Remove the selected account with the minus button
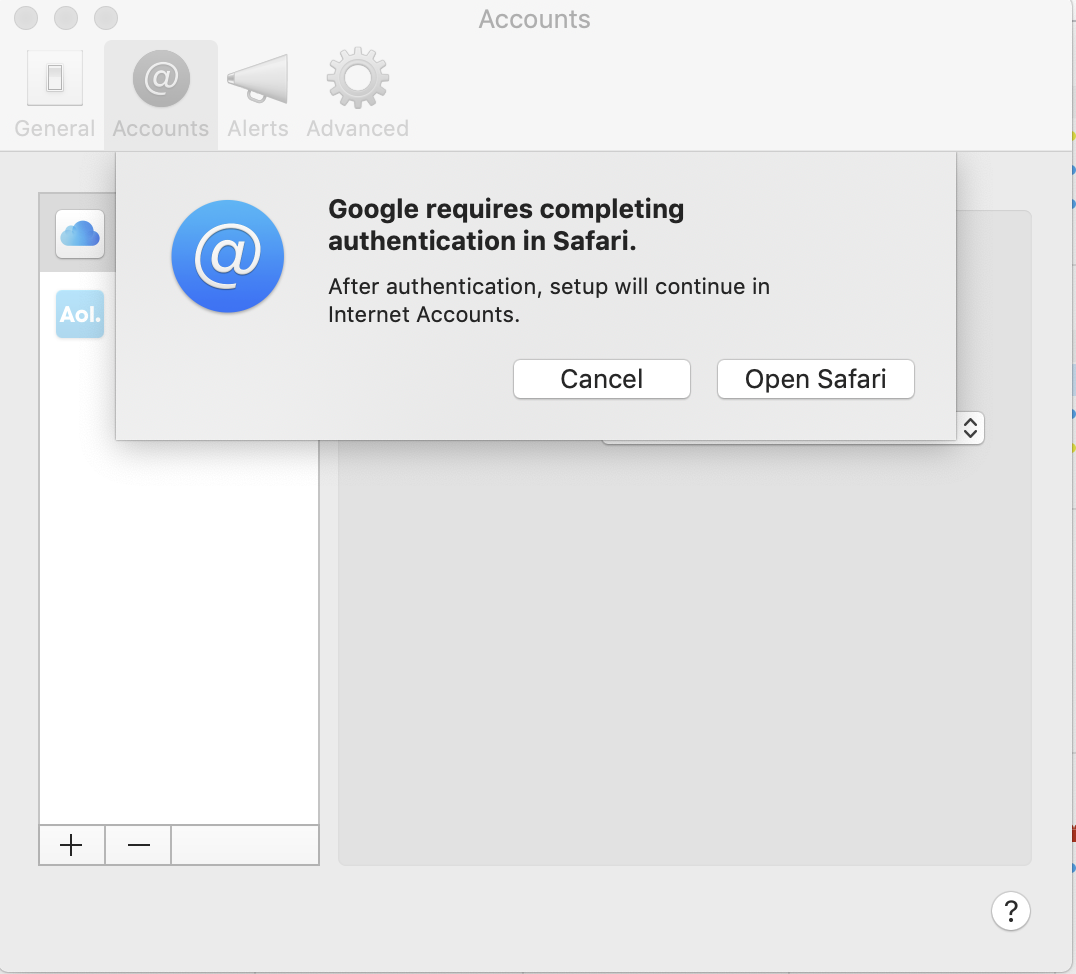Viewport: 1076px width, 974px height. click(138, 845)
